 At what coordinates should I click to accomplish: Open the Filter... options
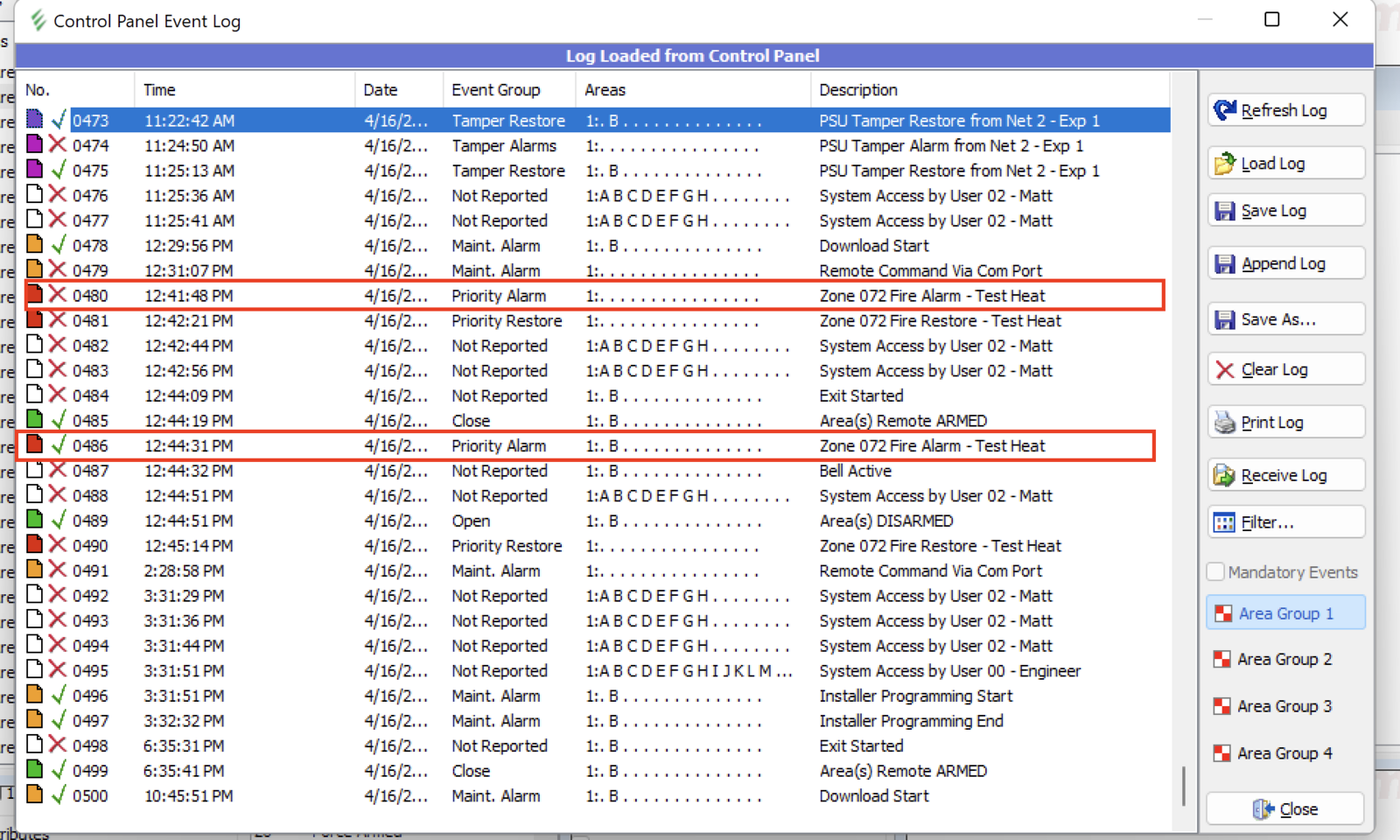[x=1284, y=522]
